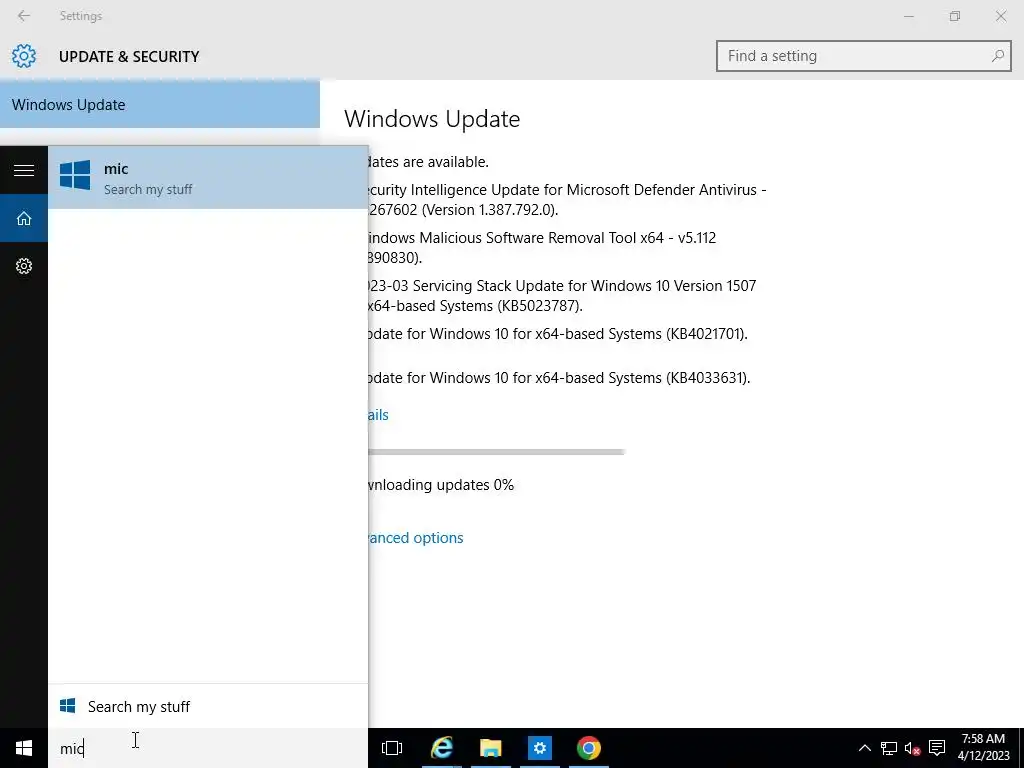1024x768 pixels.
Task: Click the update download progress bar
Action: point(496,452)
